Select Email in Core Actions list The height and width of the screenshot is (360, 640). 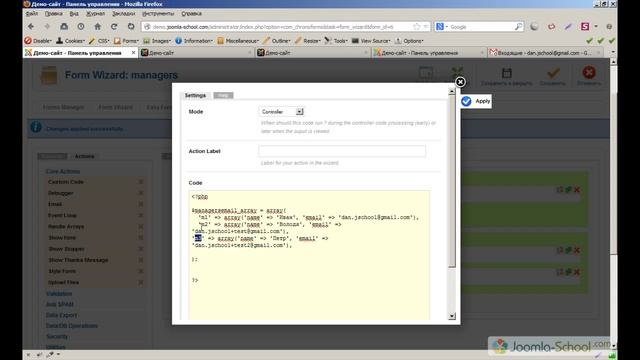tap(55, 204)
